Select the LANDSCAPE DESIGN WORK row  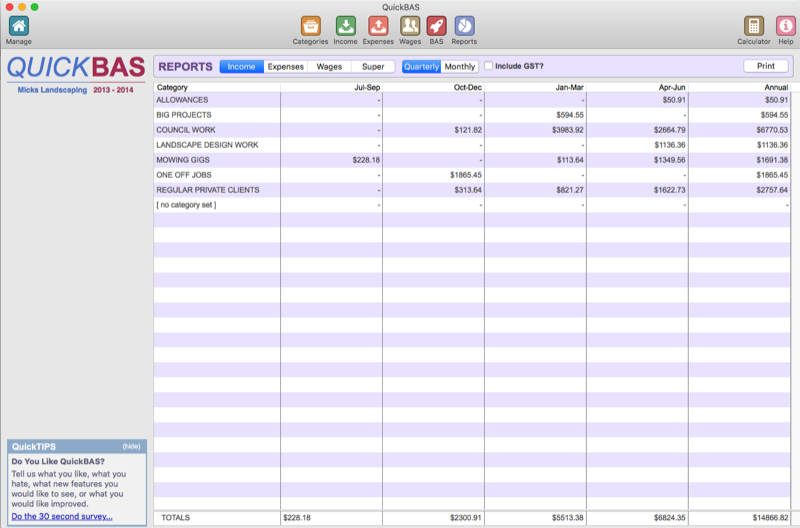tap(472, 145)
